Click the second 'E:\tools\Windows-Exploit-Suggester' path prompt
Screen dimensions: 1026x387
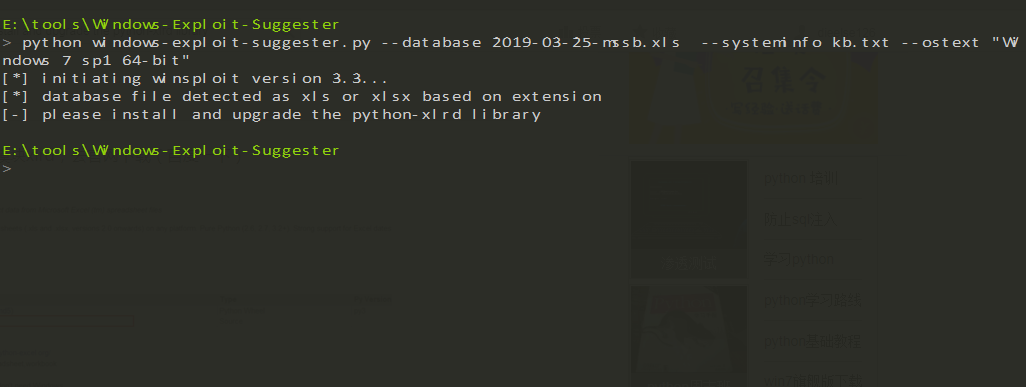point(171,151)
